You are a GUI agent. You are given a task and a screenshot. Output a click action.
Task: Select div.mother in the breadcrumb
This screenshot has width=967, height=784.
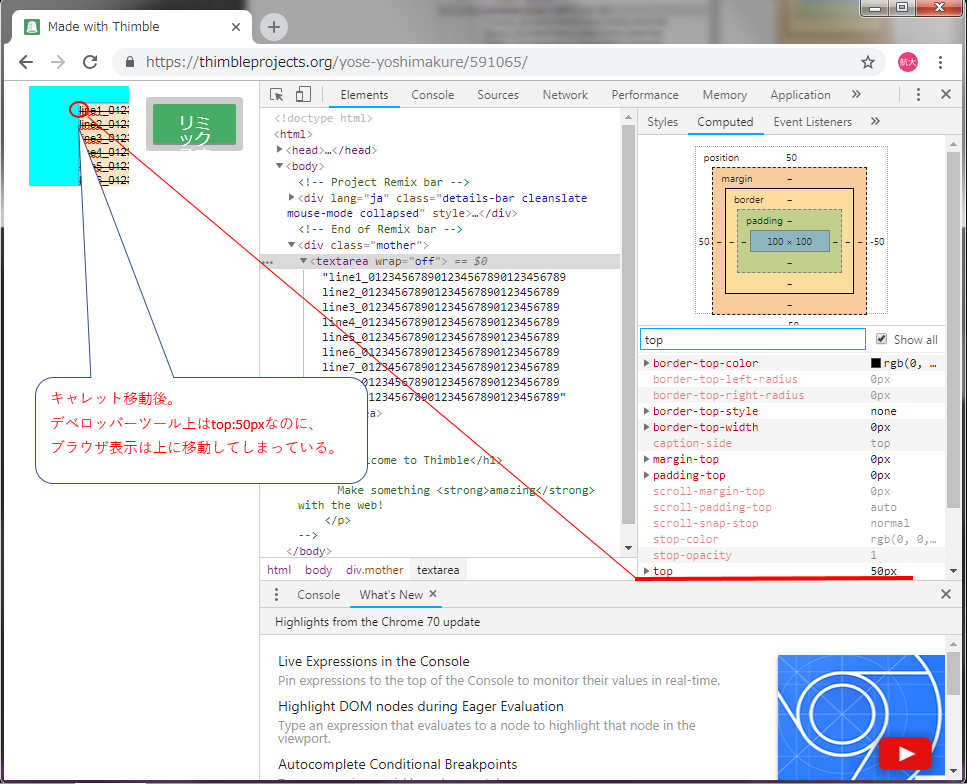[375, 570]
